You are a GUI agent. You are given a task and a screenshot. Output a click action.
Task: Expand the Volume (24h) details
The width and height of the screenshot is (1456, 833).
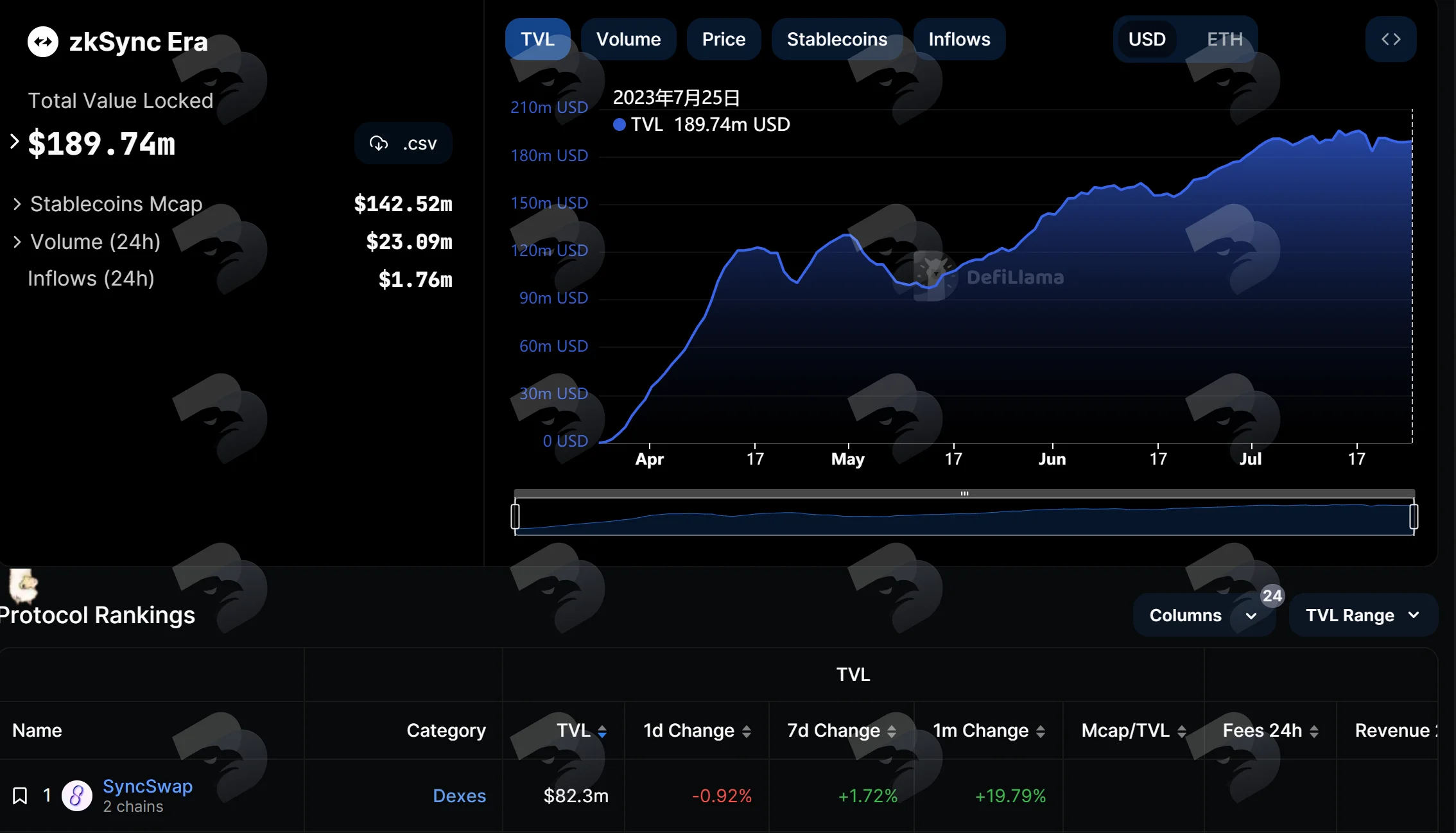pyautogui.click(x=17, y=242)
